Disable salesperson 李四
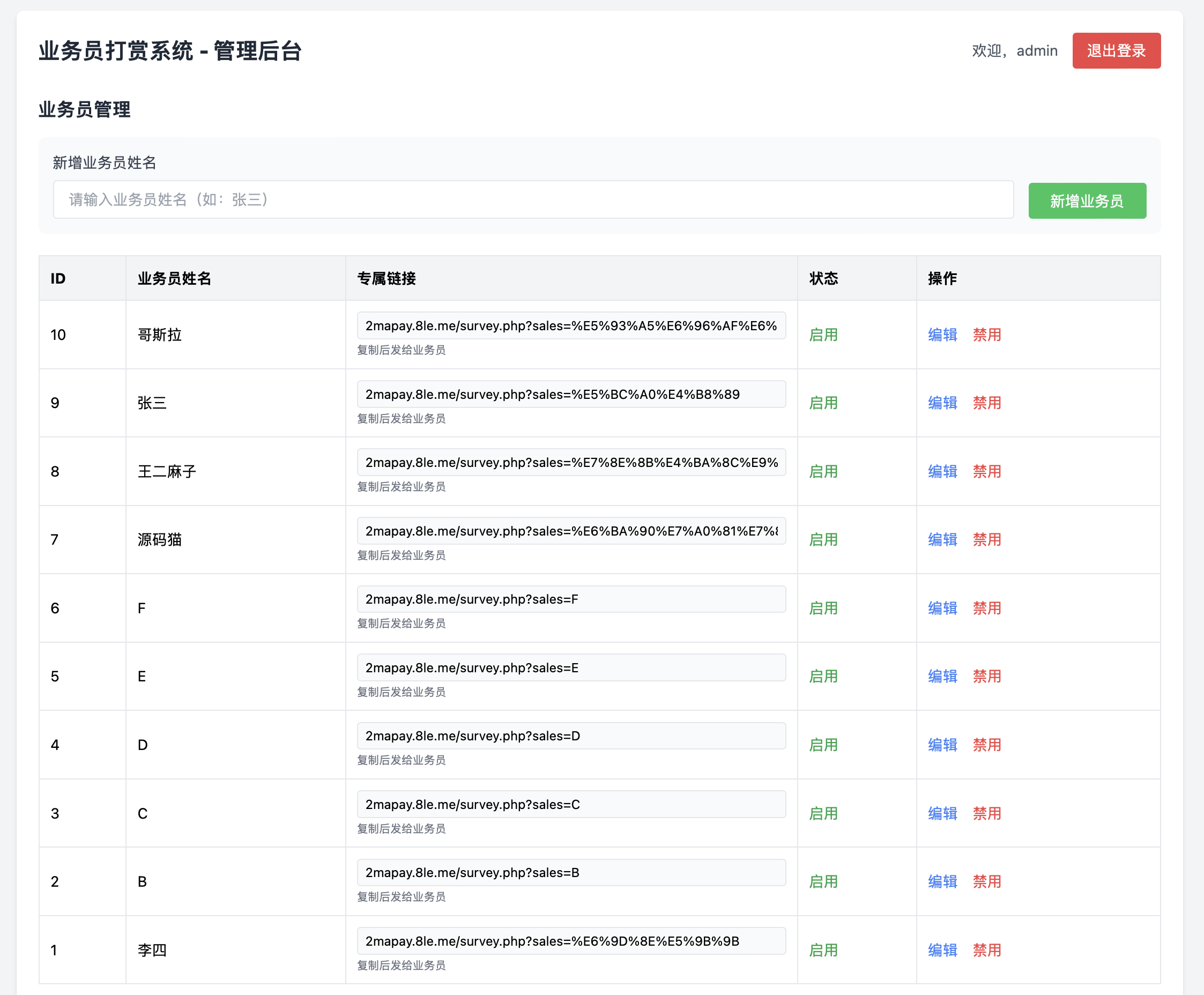Image resolution: width=1204 pixels, height=995 pixels. (x=987, y=950)
